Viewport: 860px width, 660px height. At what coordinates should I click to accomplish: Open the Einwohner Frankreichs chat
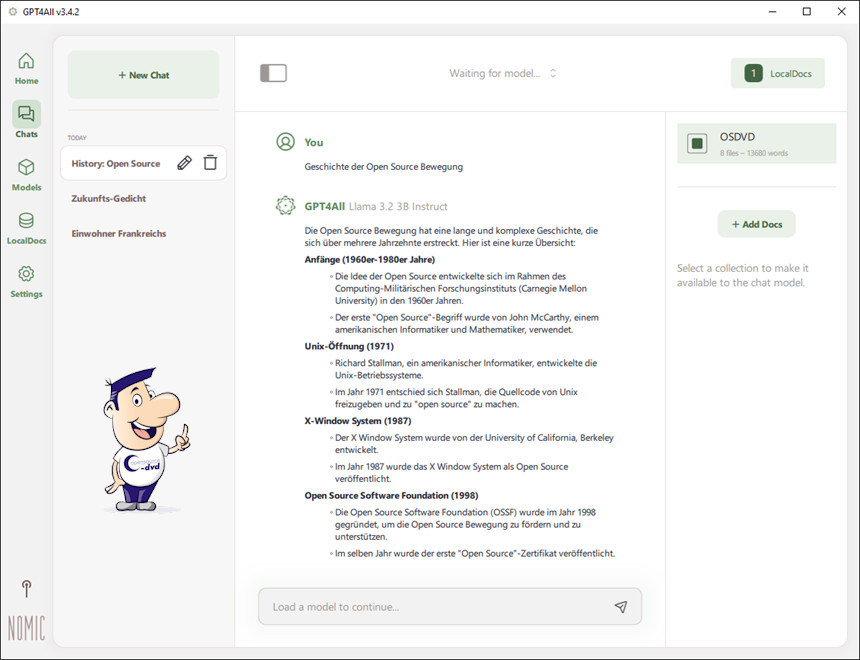119,233
